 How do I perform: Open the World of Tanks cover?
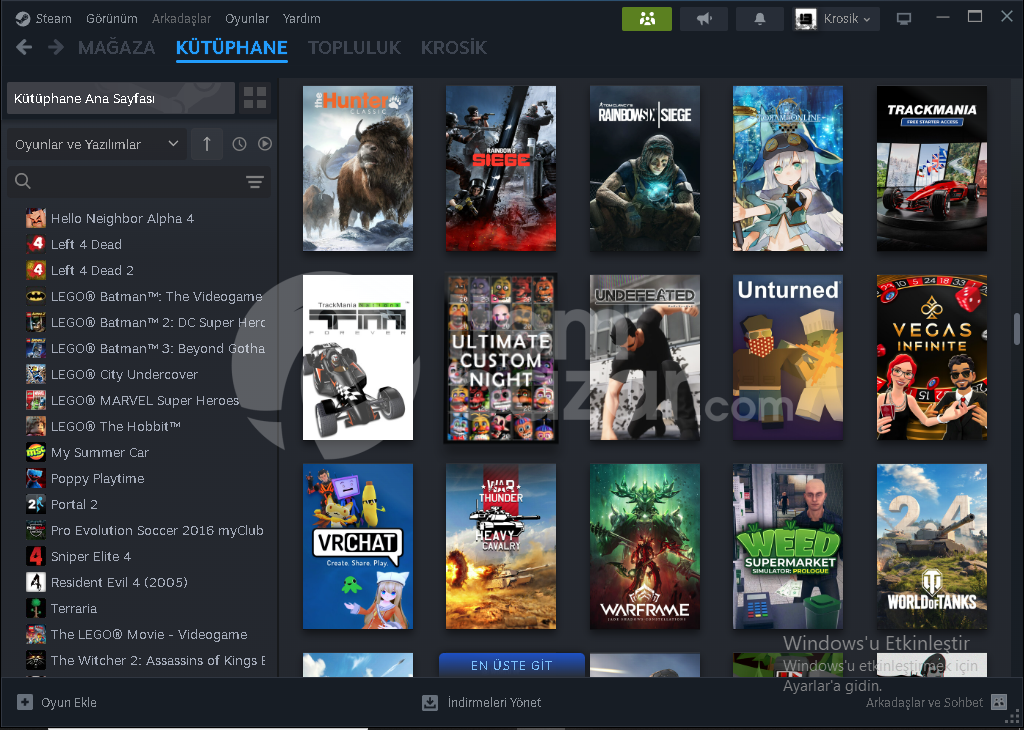pos(932,547)
